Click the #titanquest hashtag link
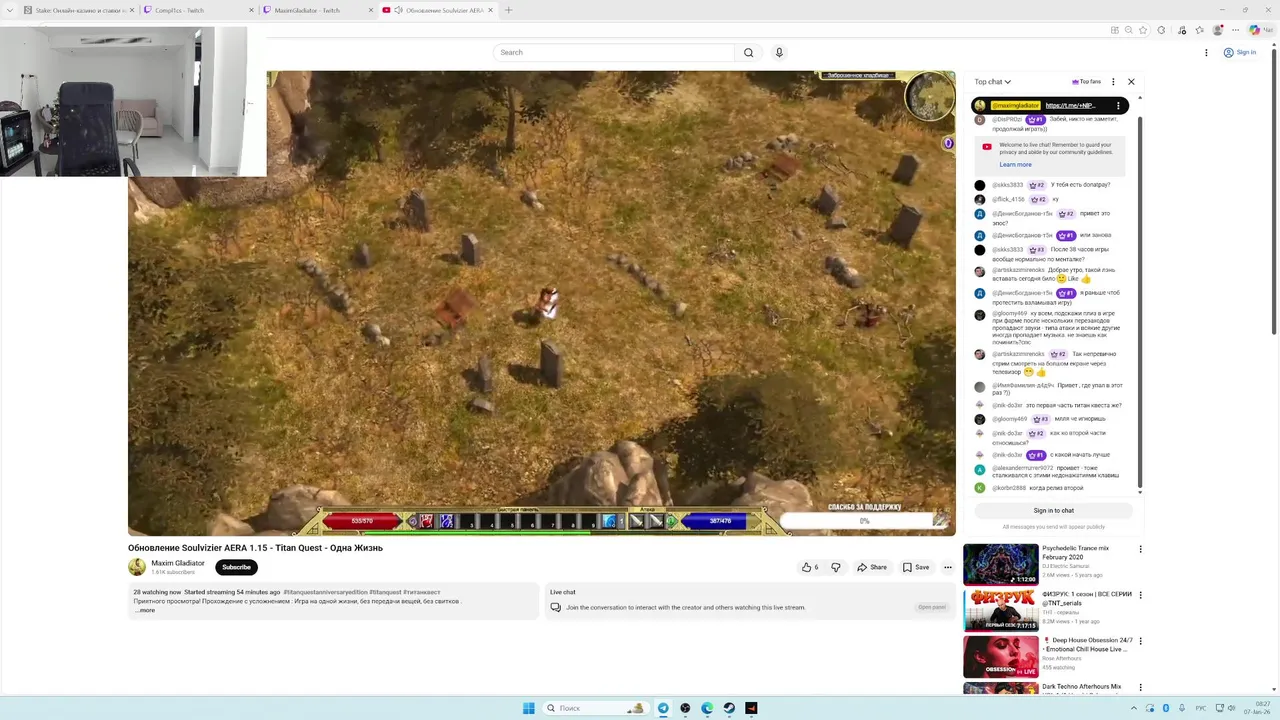This screenshot has width=1280, height=720. pyautogui.click(x=385, y=592)
